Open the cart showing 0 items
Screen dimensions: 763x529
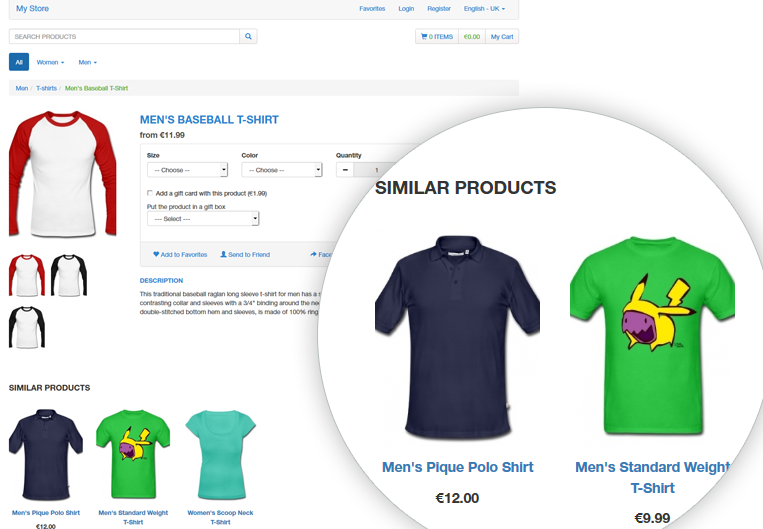(436, 36)
